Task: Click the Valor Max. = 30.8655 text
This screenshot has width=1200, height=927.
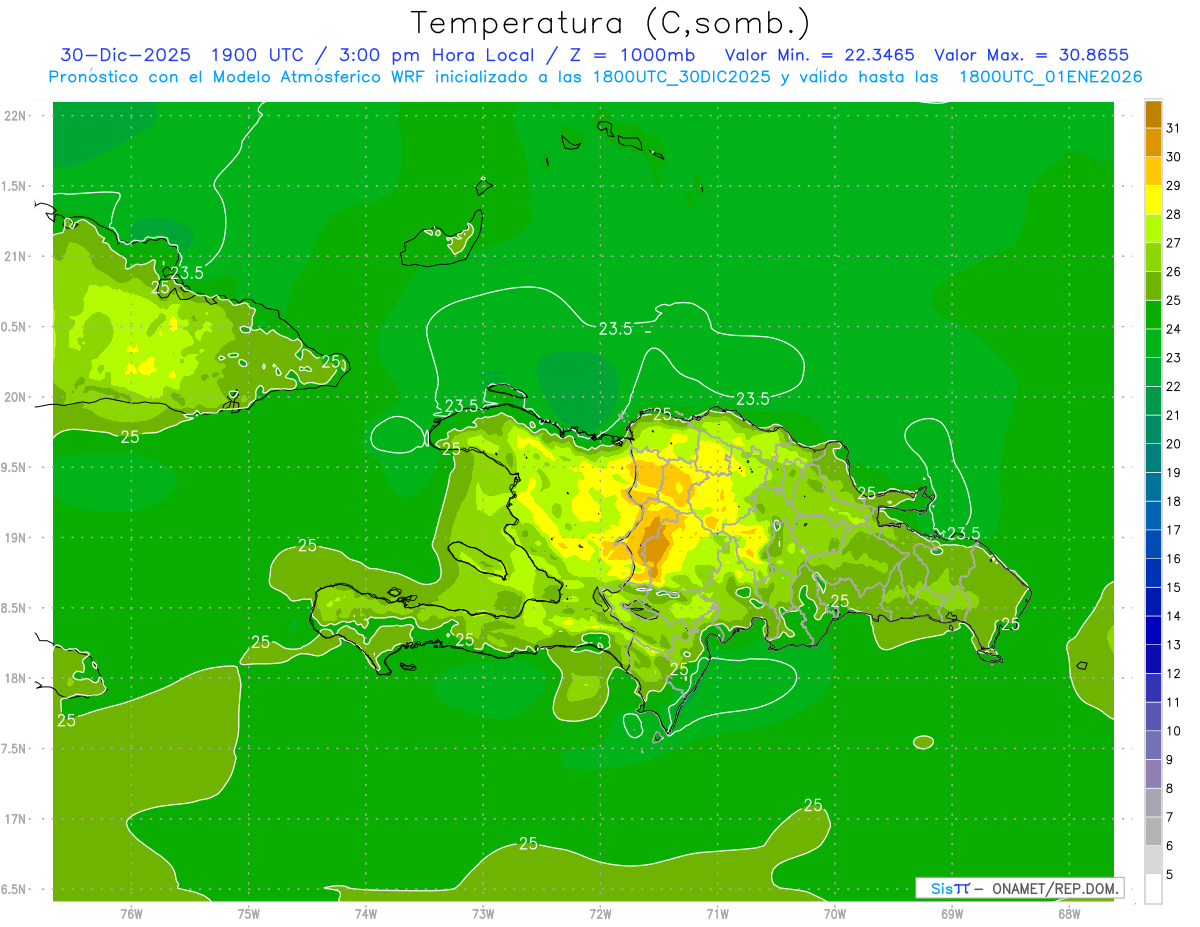Action: (x=1031, y=55)
